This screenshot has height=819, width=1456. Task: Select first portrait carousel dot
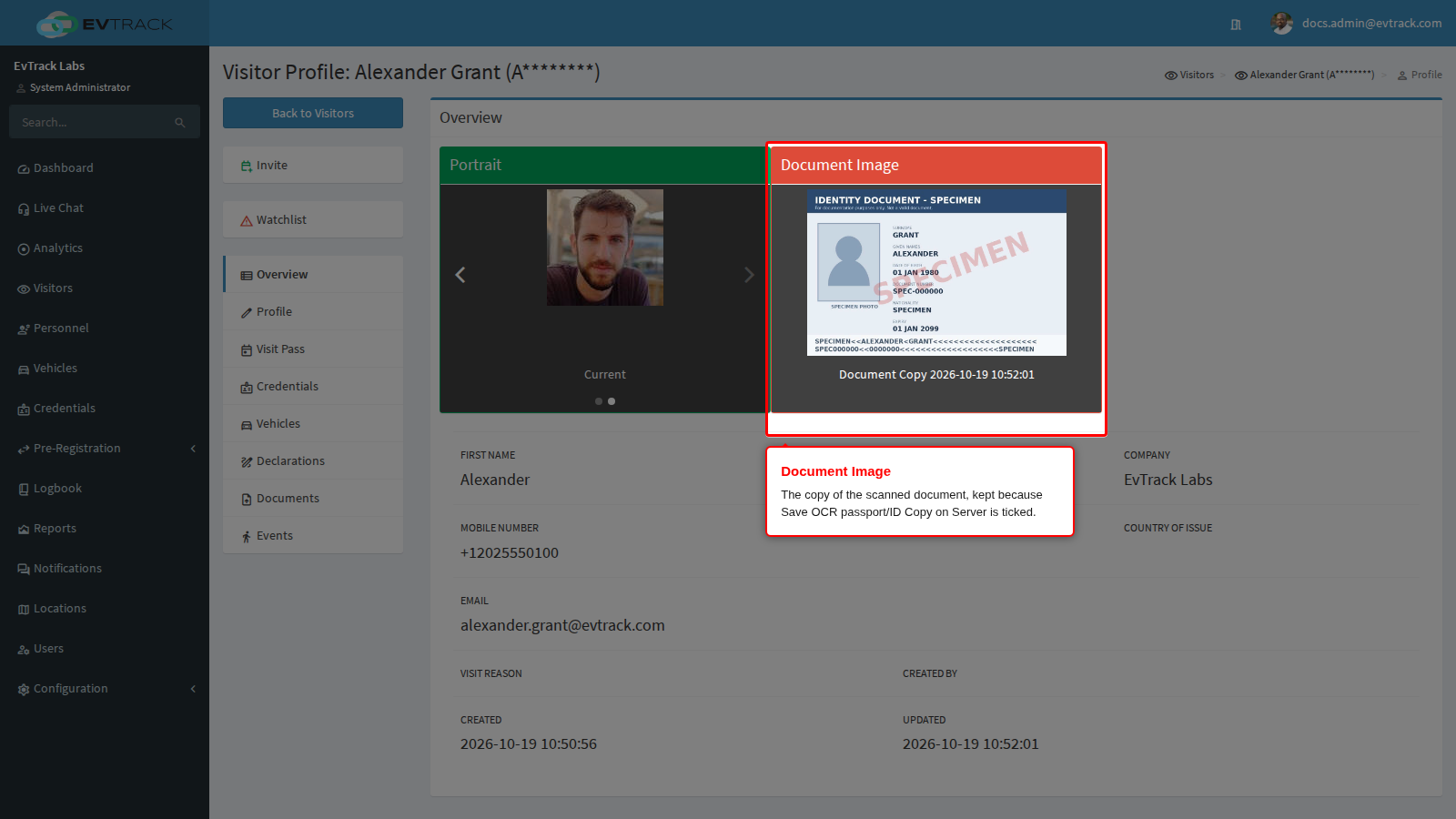[x=599, y=401]
